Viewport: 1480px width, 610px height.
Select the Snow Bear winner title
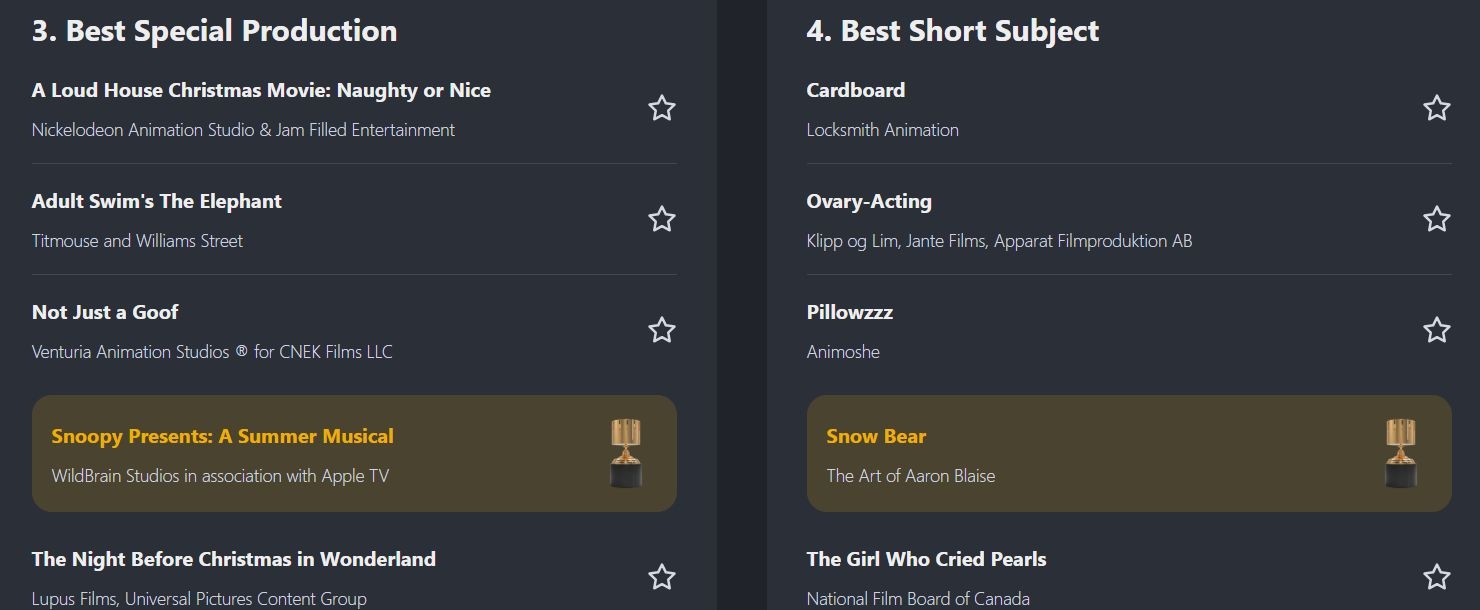pyautogui.click(x=876, y=436)
